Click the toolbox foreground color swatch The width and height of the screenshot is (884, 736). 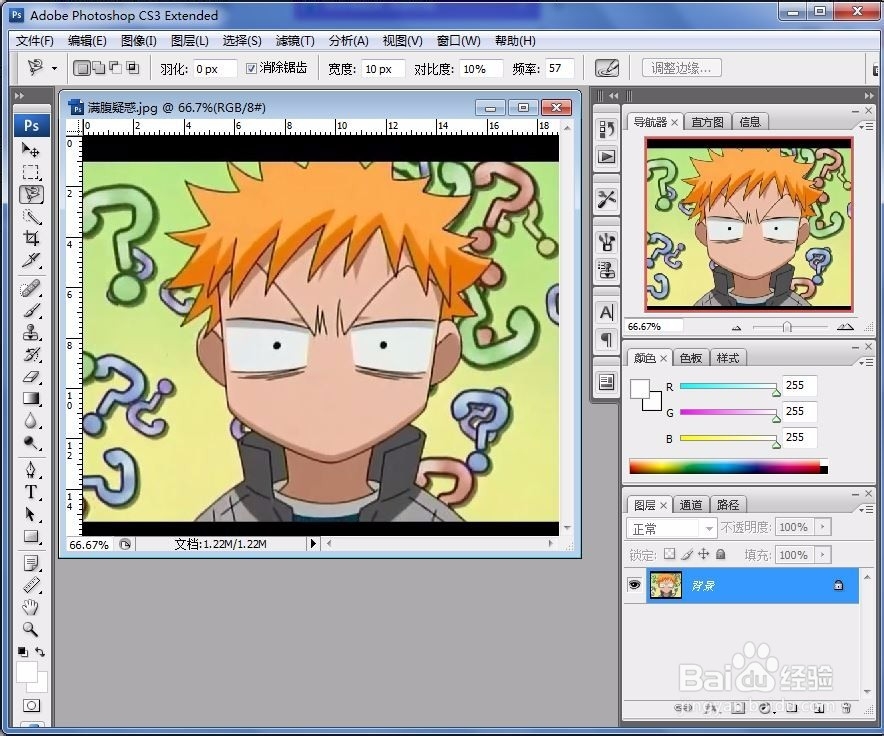point(26,672)
